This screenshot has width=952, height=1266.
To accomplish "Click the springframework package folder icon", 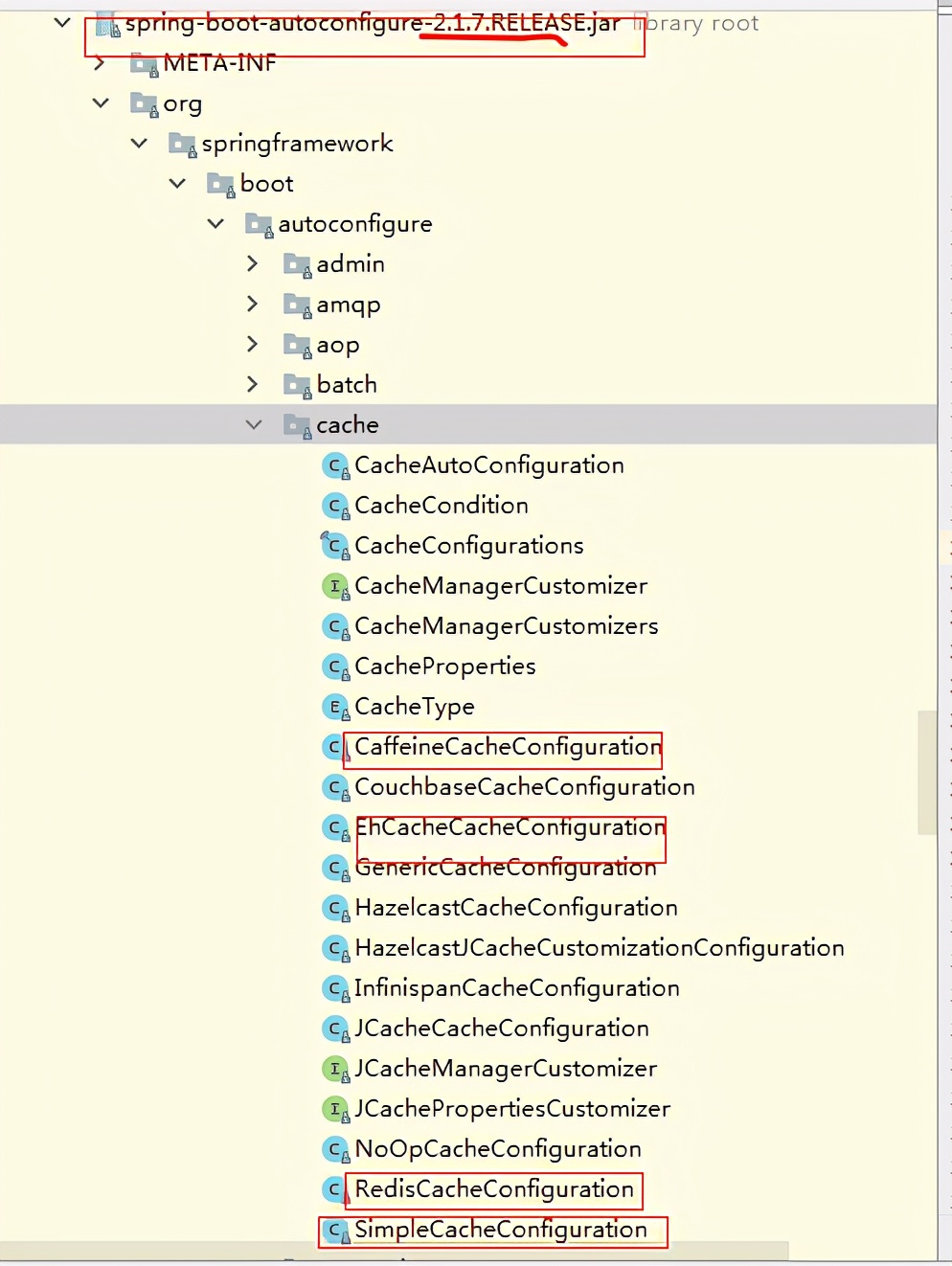I will tap(183, 145).
